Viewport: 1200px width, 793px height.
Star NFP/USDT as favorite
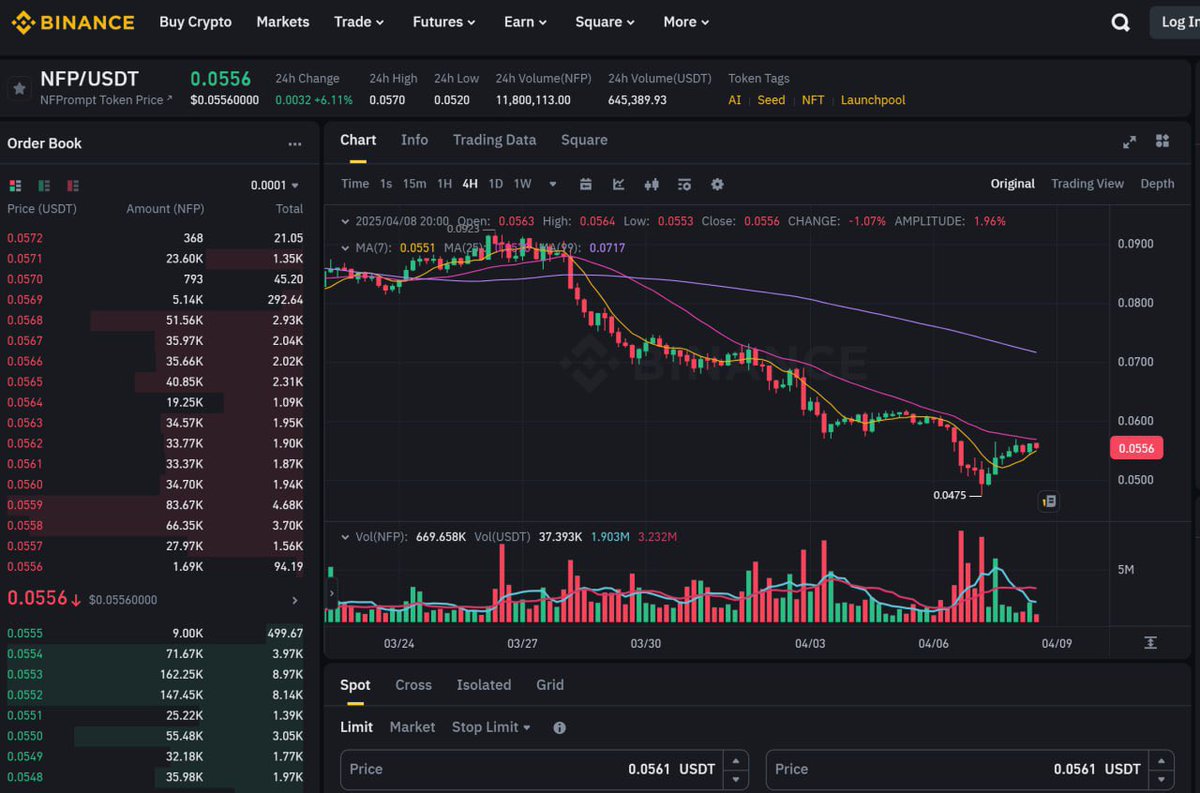pos(19,88)
